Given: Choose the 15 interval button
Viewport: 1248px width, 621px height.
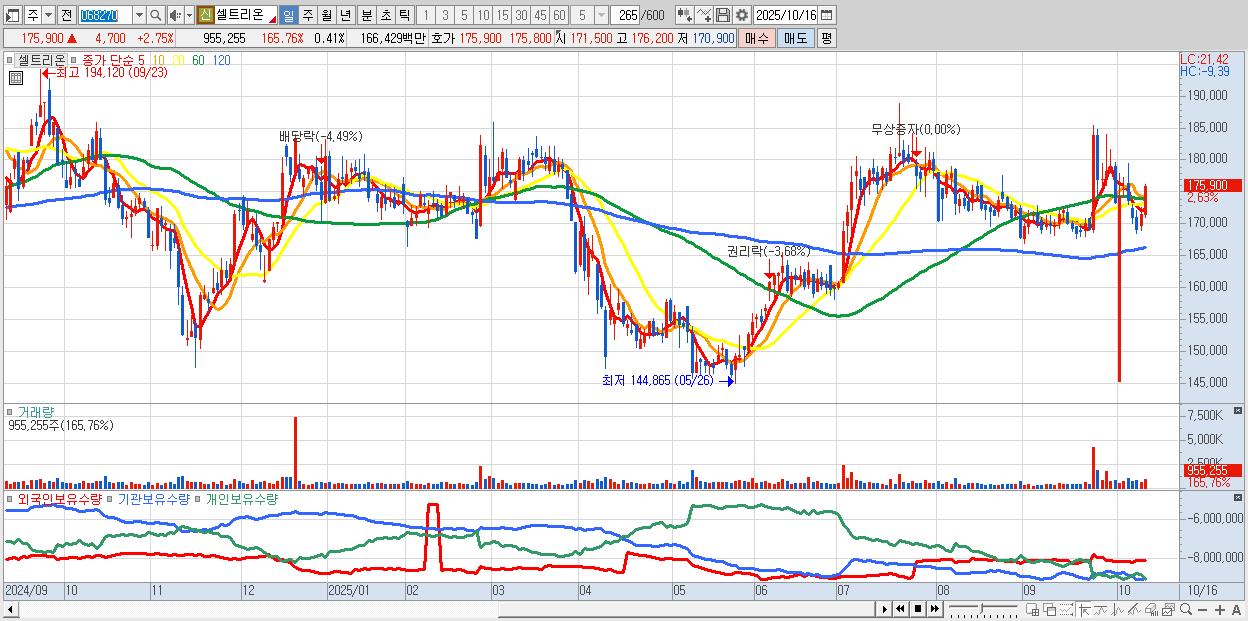Looking at the screenshot, I should point(502,15).
